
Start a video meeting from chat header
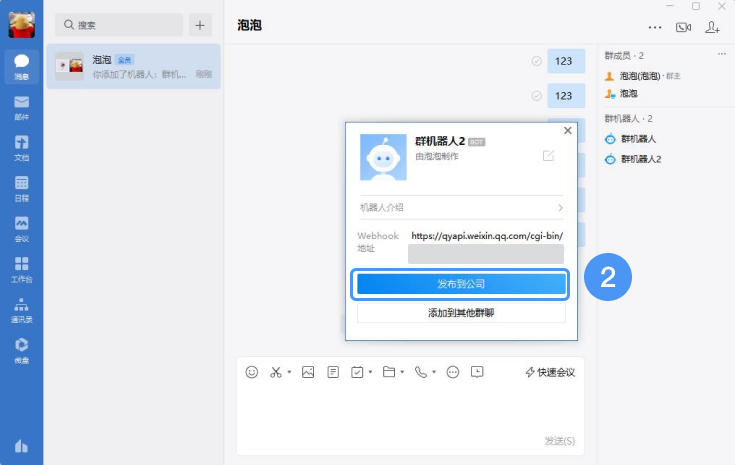coord(683,27)
